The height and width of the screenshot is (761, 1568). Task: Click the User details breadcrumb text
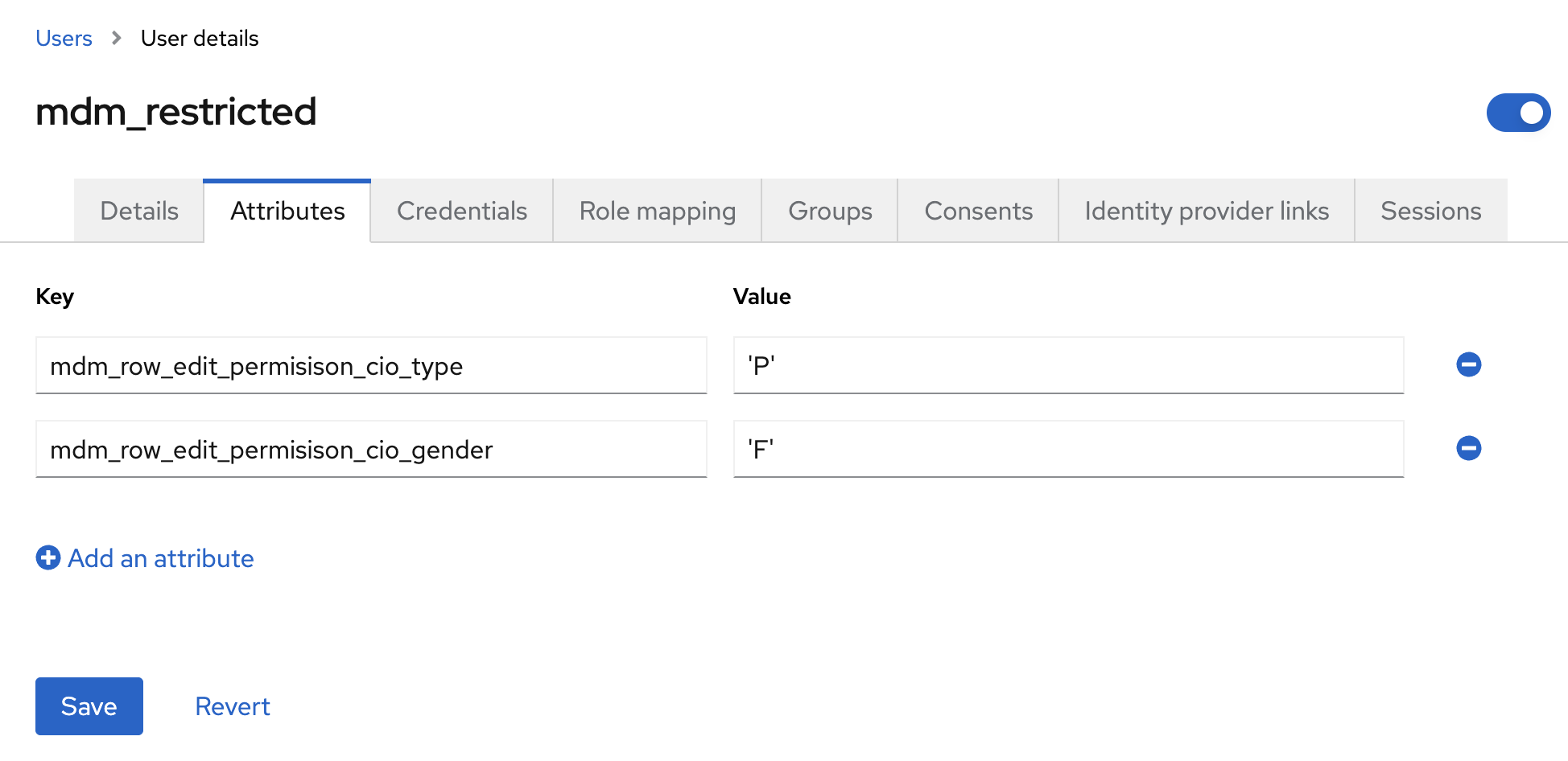(199, 38)
